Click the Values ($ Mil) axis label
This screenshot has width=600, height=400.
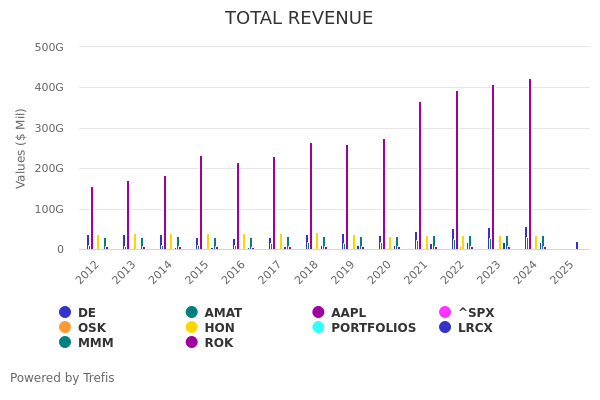click(x=21, y=148)
